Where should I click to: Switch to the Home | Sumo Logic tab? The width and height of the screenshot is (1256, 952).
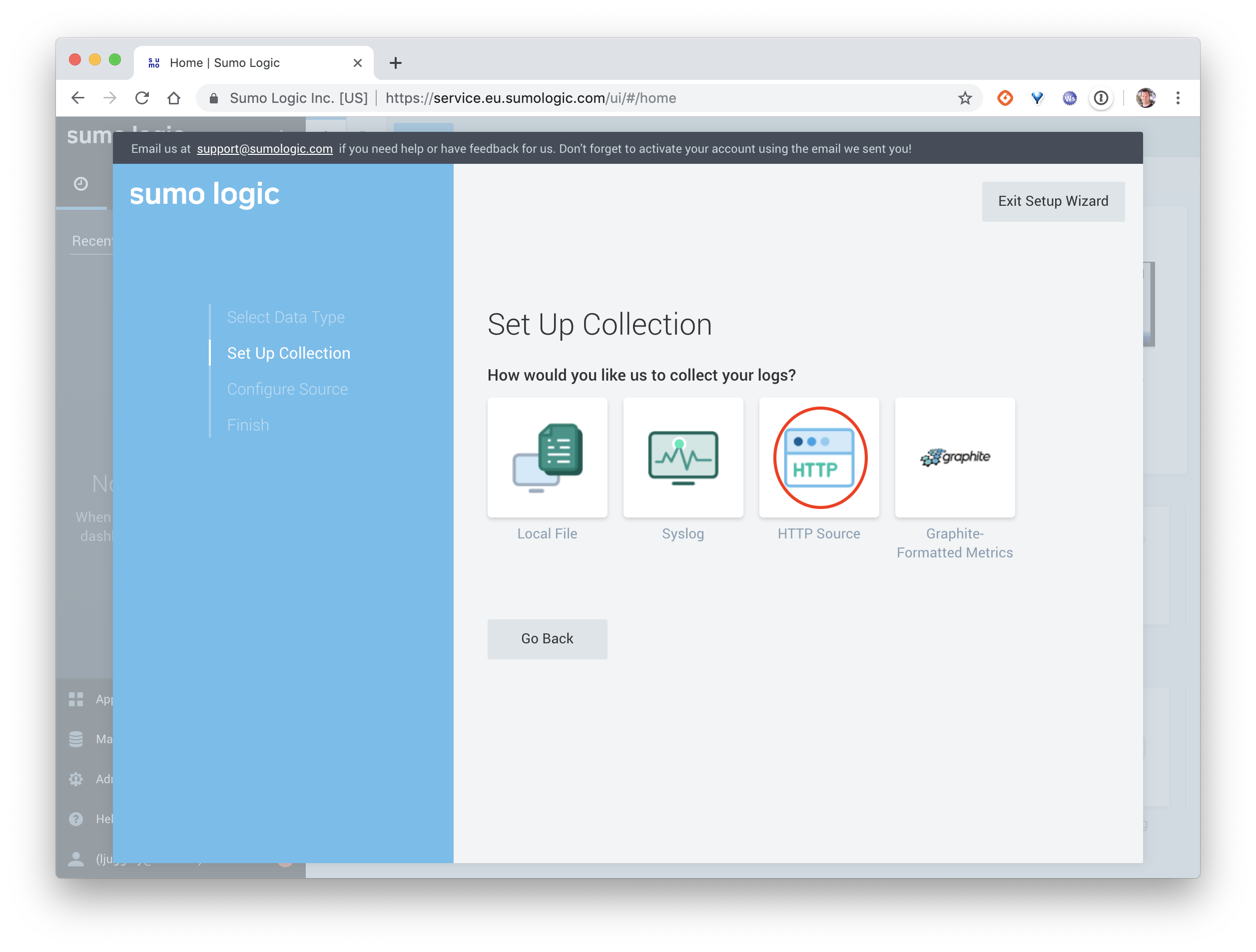(x=254, y=62)
